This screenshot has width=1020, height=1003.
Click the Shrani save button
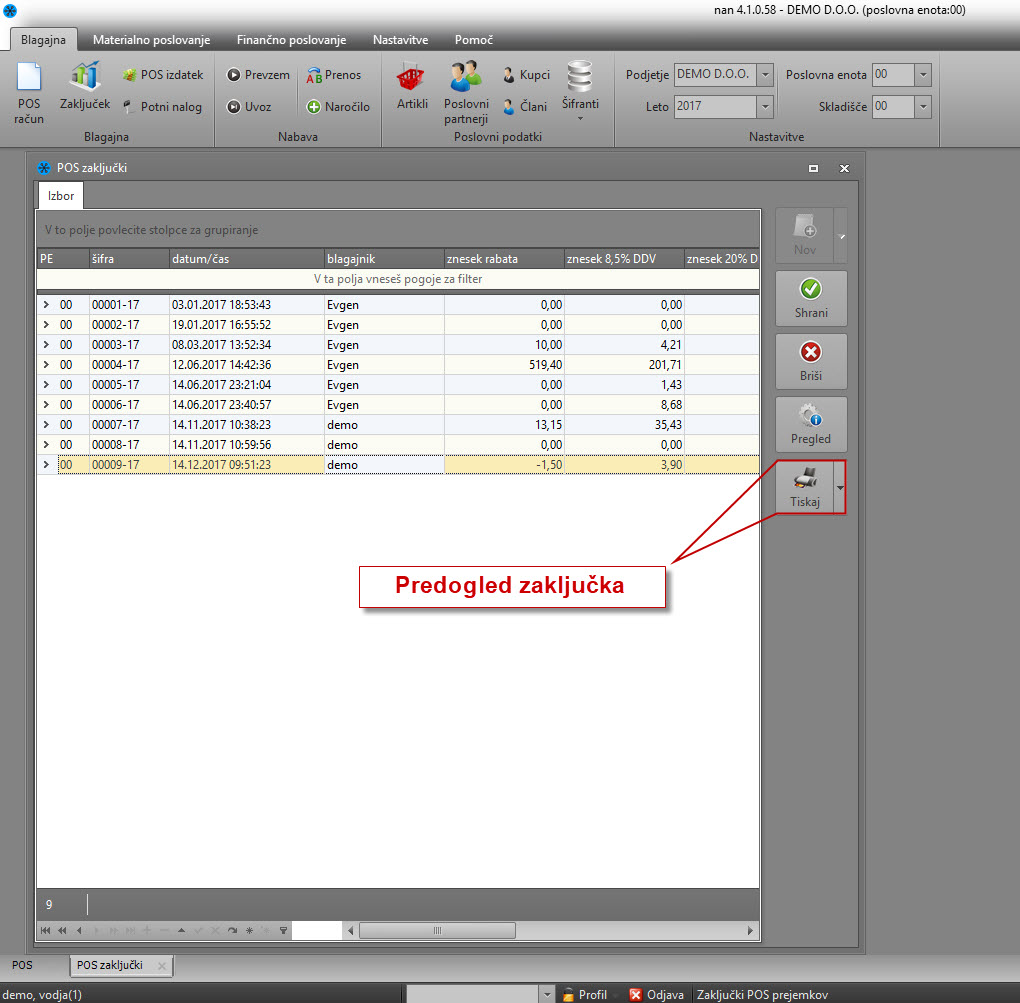point(811,299)
